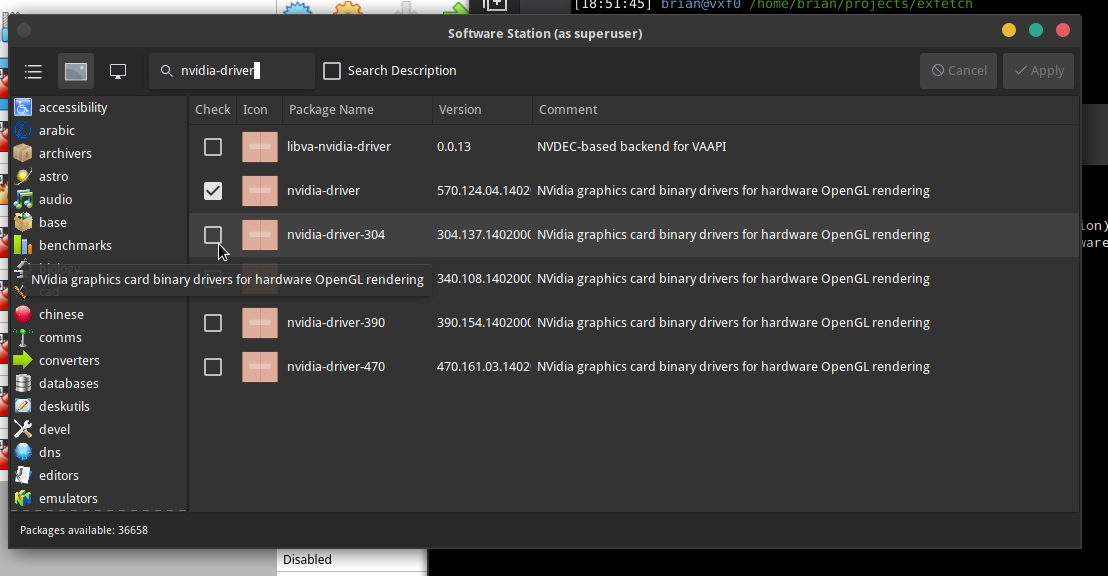Click the converters green arrow icon

pyautogui.click(x=23, y=360)
